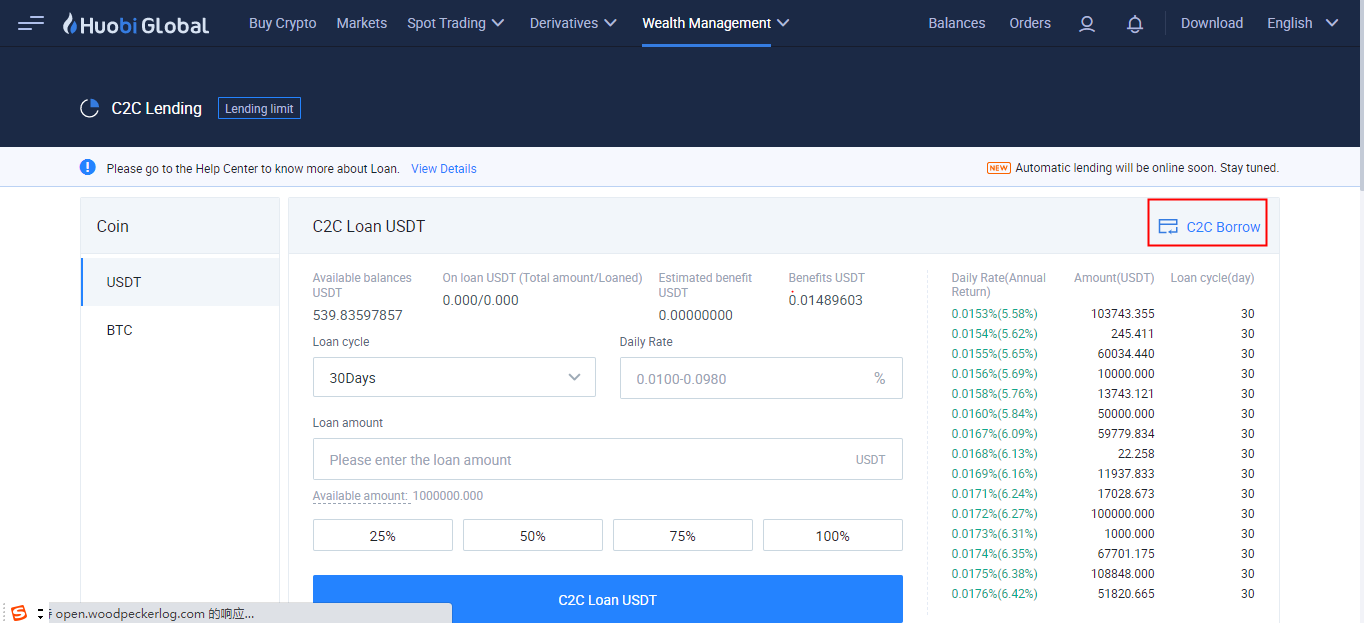Click the Sogou input method icon
1364x623 pixels.
pyautogui.click(x=19, y=613)
